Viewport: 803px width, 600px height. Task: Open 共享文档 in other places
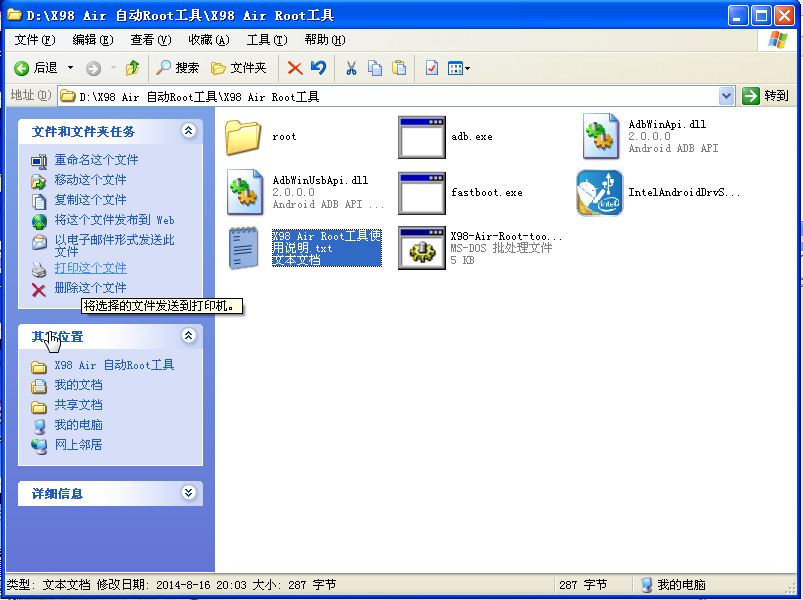tap(78, 405)
